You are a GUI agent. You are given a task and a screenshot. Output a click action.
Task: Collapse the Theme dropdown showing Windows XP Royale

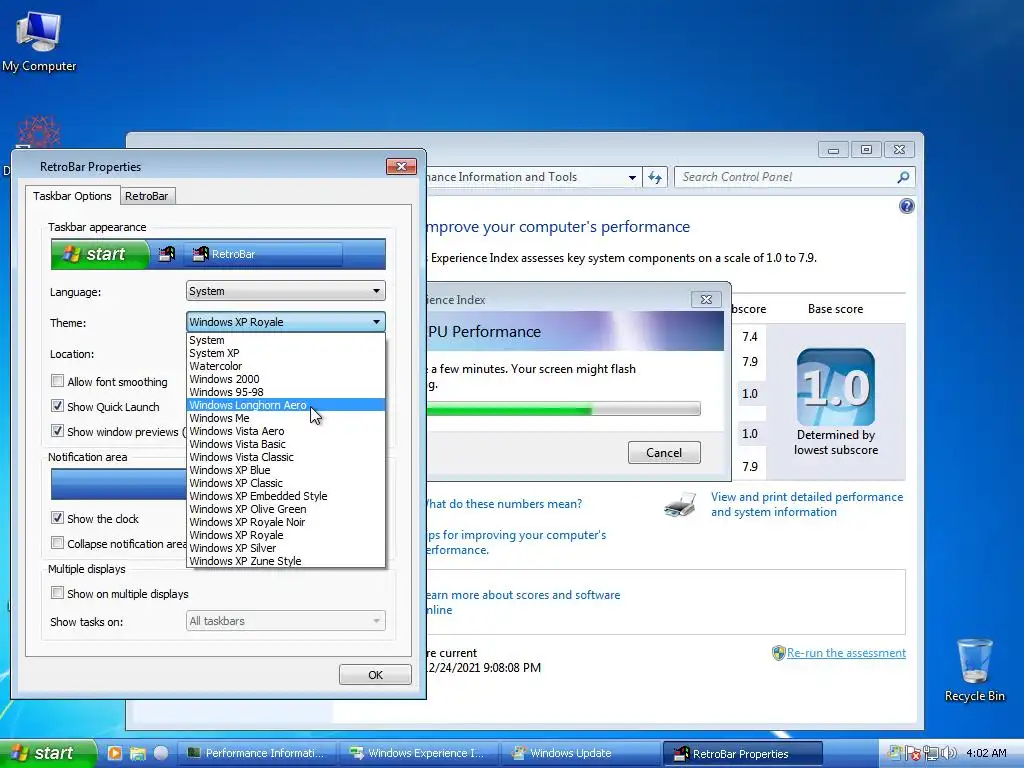point(285,322)
